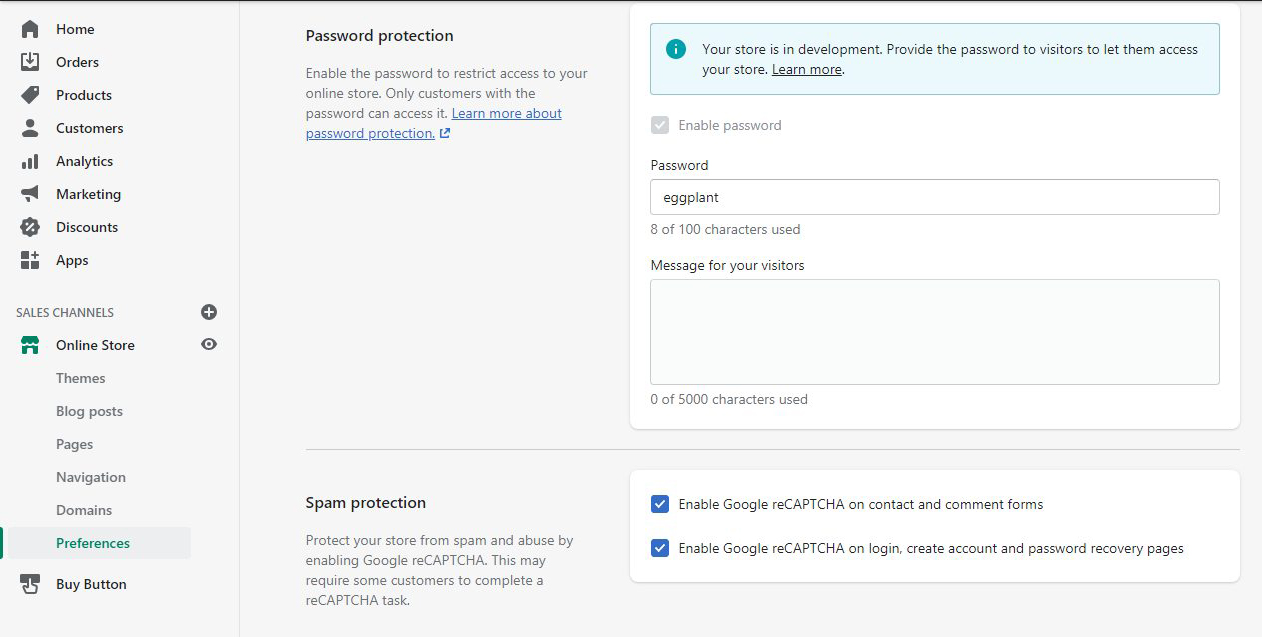Viewport: 1262px width, 637px height.
Task: Click the Customers person icon
Action: click(x=30, y=128)
